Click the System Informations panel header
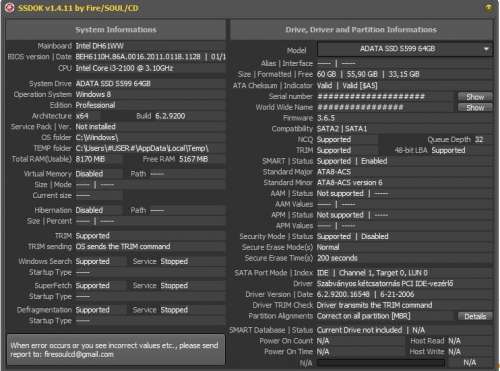The image size is (500, 371). point(116,30)
